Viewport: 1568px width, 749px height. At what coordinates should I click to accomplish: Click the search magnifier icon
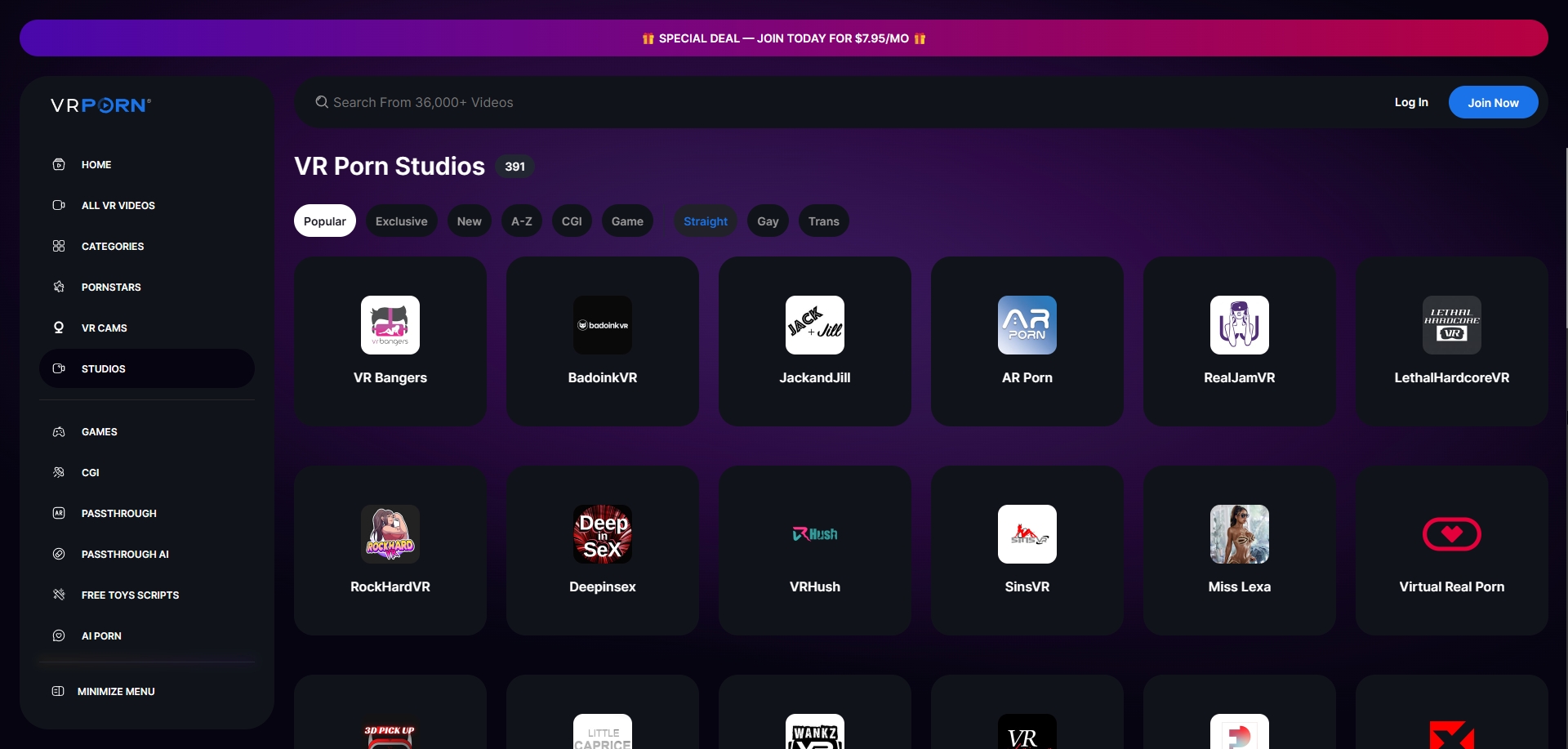point(322,102)
